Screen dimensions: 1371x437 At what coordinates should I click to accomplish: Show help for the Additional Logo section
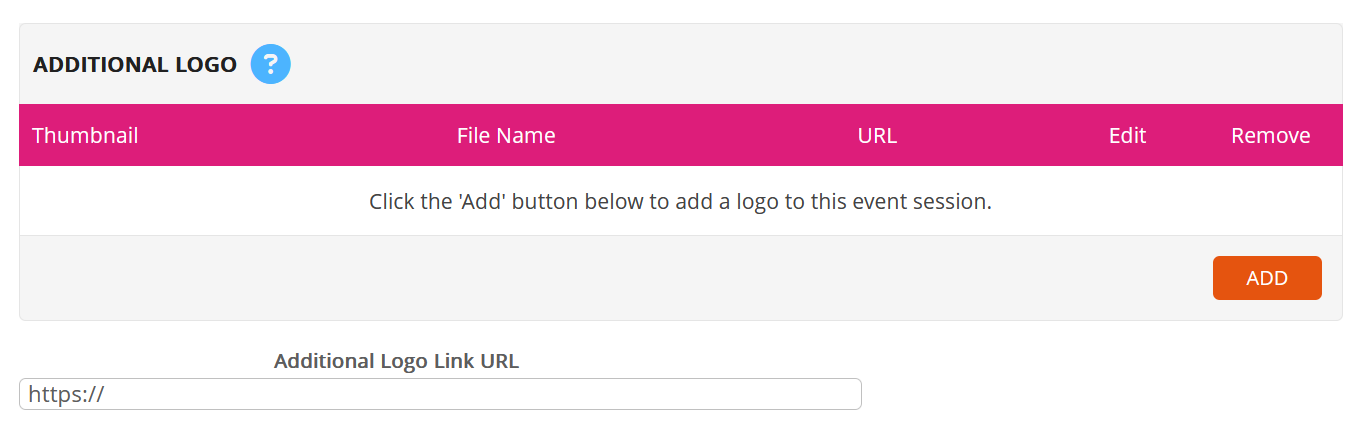[x=270, y=64]
